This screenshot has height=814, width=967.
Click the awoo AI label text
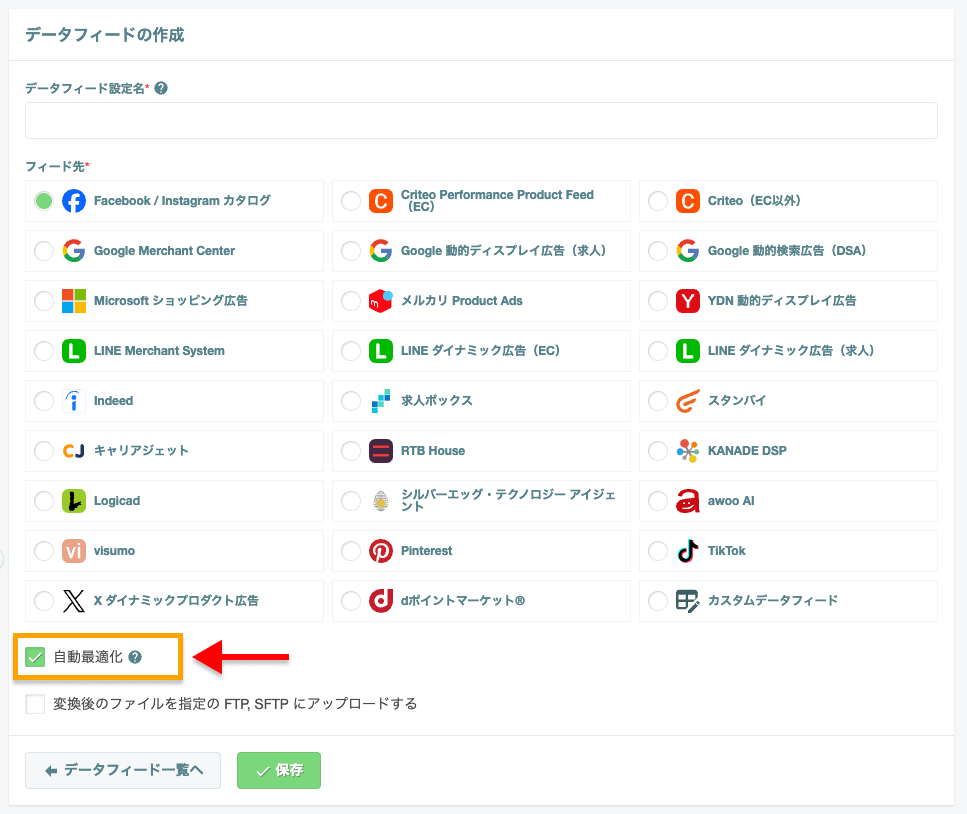(731, 501)
